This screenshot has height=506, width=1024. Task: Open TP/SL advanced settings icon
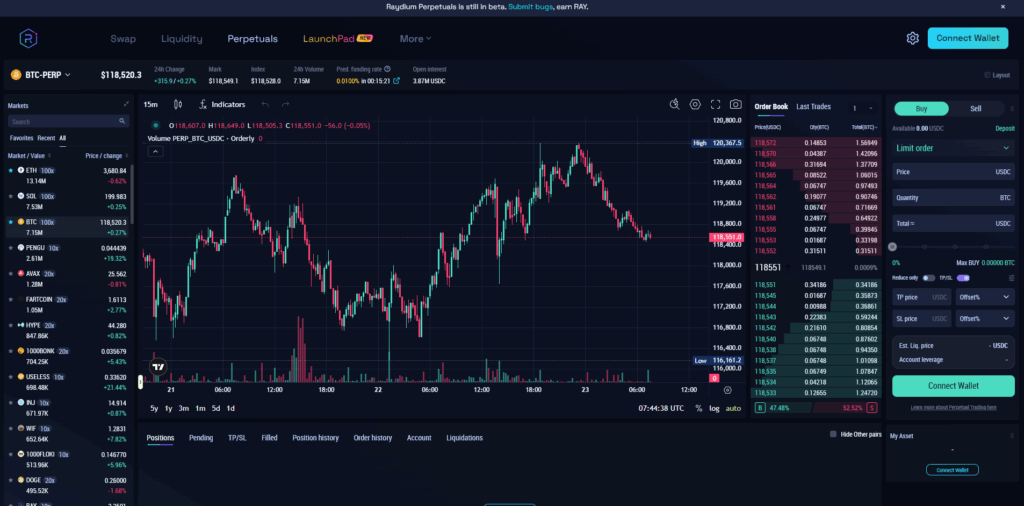(x=1012, y=278)
